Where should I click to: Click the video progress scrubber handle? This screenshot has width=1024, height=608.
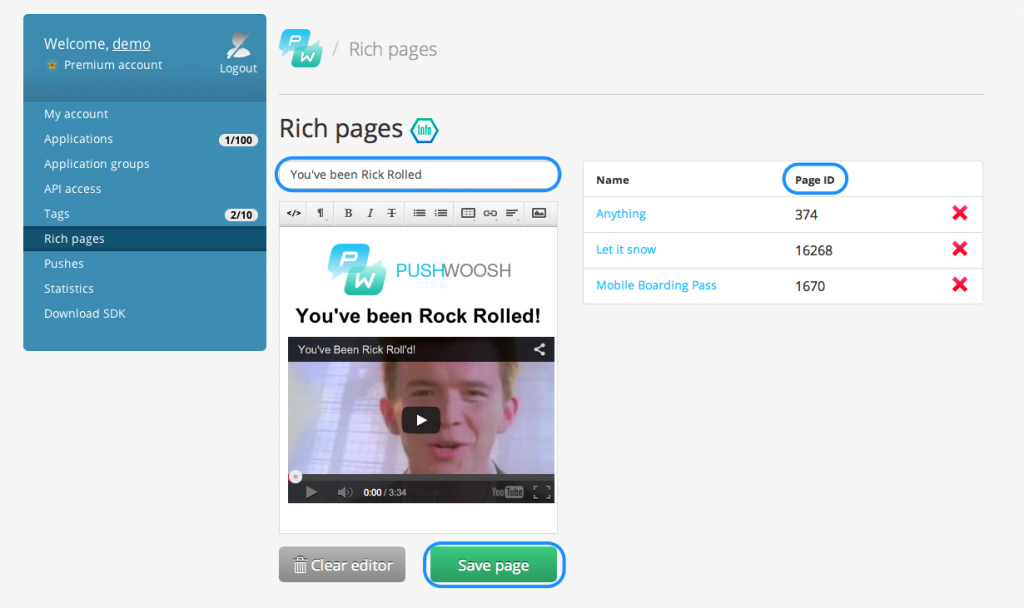pos(295,477)
